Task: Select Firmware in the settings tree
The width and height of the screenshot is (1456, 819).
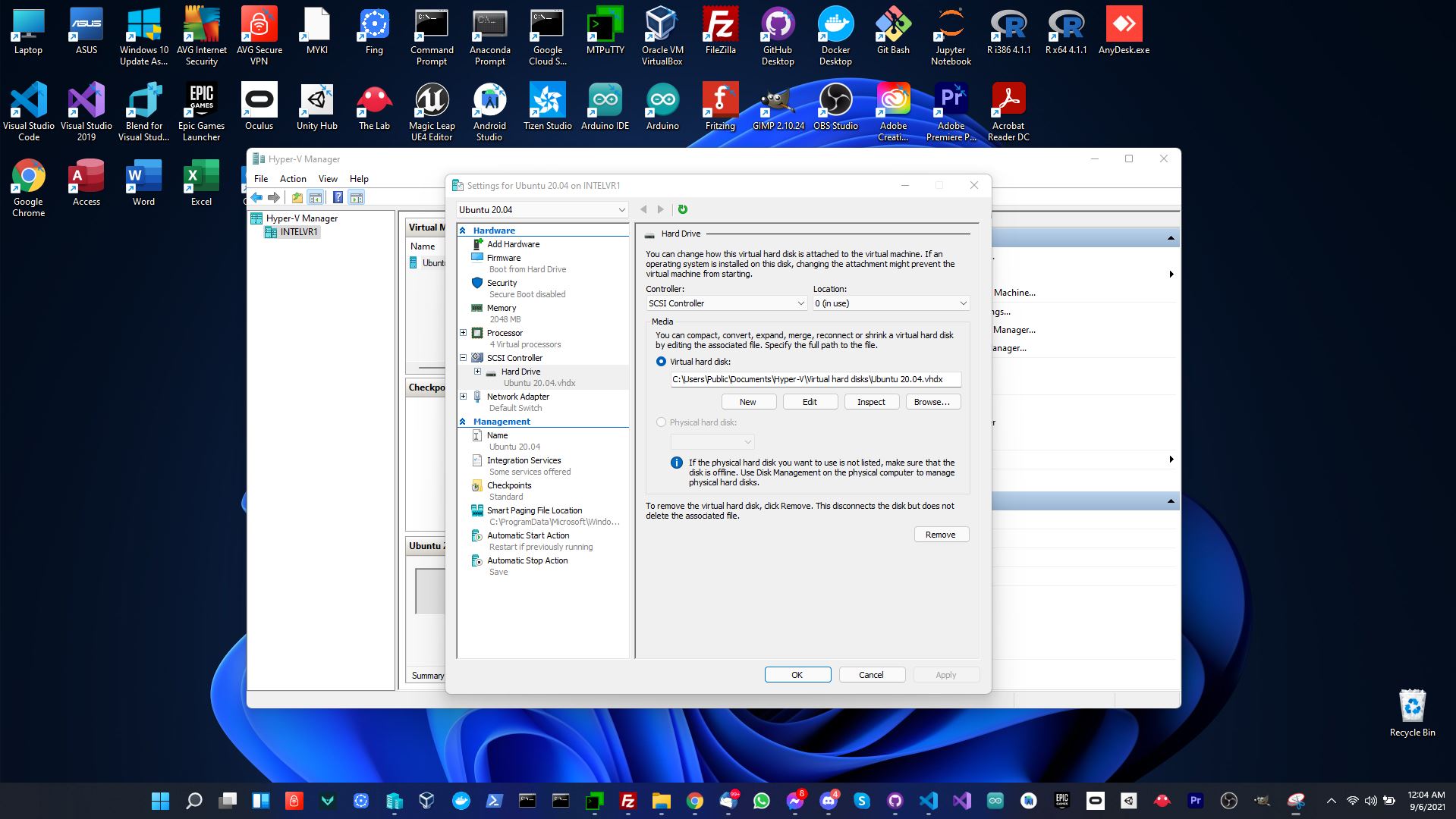Action: point(504,258)
